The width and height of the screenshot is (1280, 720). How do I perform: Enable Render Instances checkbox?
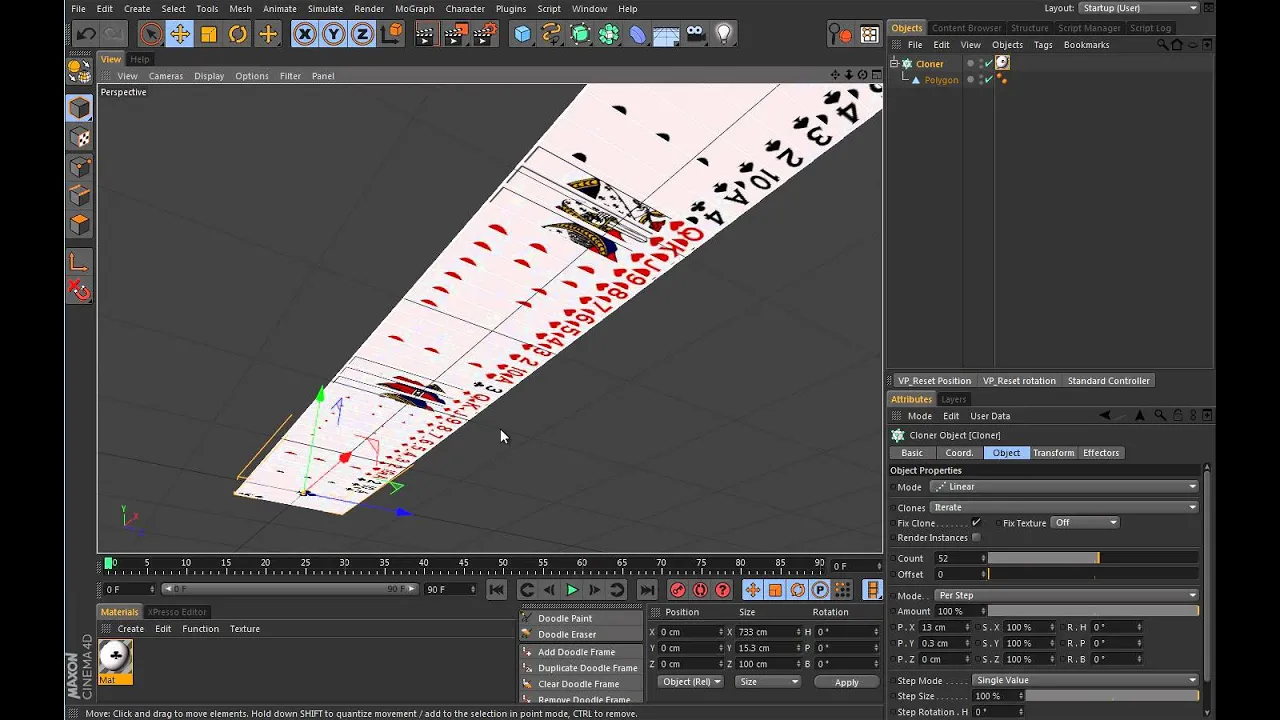(976, 538)
